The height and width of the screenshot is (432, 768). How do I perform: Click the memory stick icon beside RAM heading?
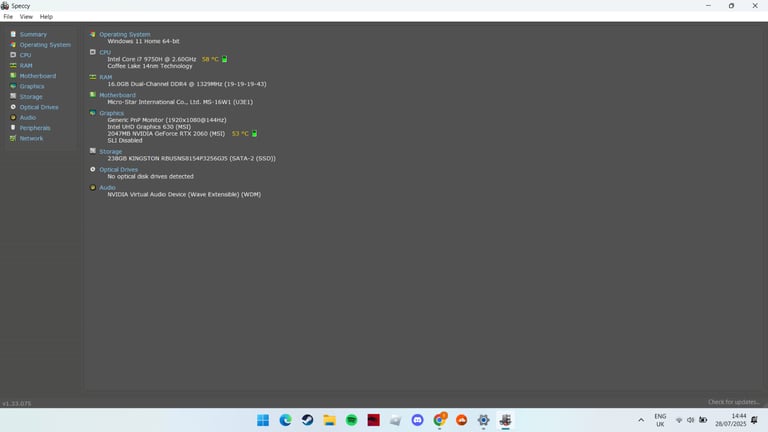[93, 77]
